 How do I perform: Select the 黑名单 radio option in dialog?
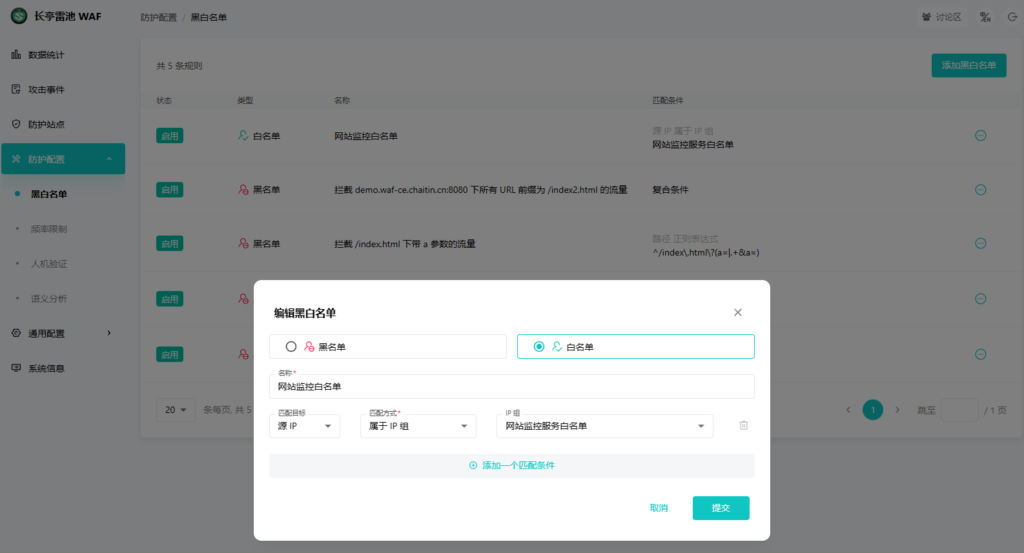point(388,347)
